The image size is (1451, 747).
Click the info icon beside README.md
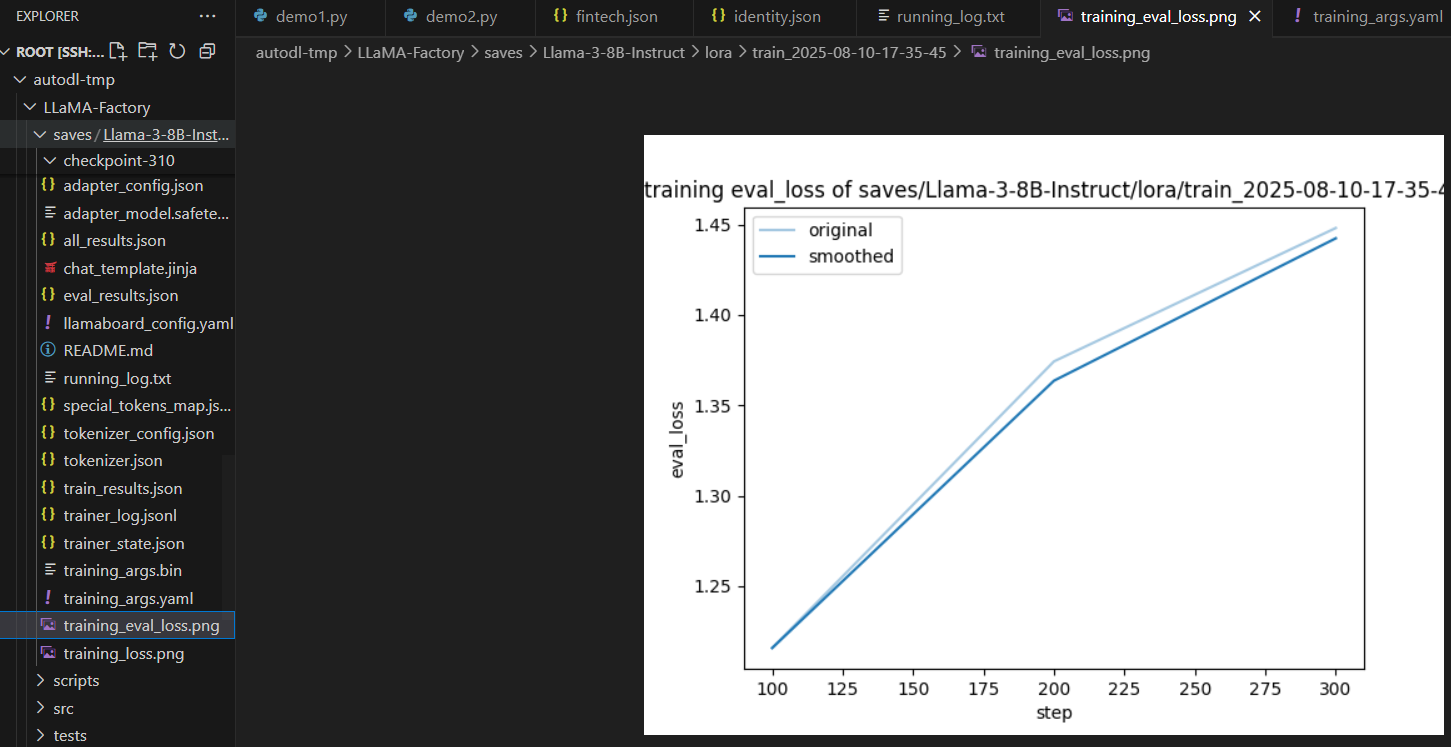(48, 350)
